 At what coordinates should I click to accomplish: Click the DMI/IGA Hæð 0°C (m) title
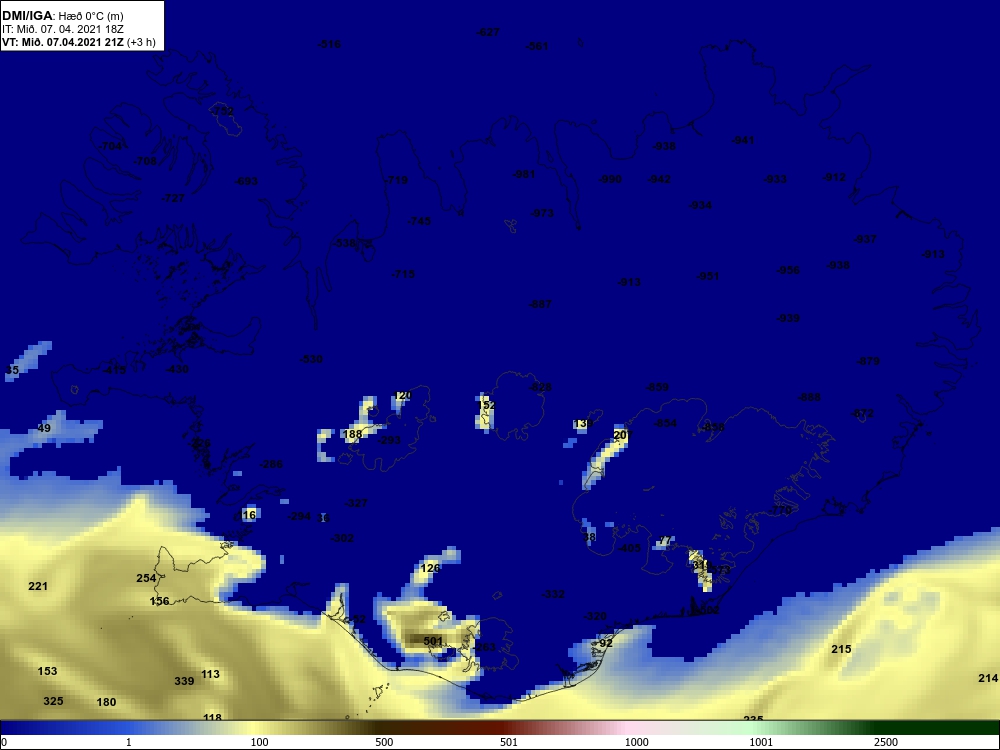(x=63, y=16)
